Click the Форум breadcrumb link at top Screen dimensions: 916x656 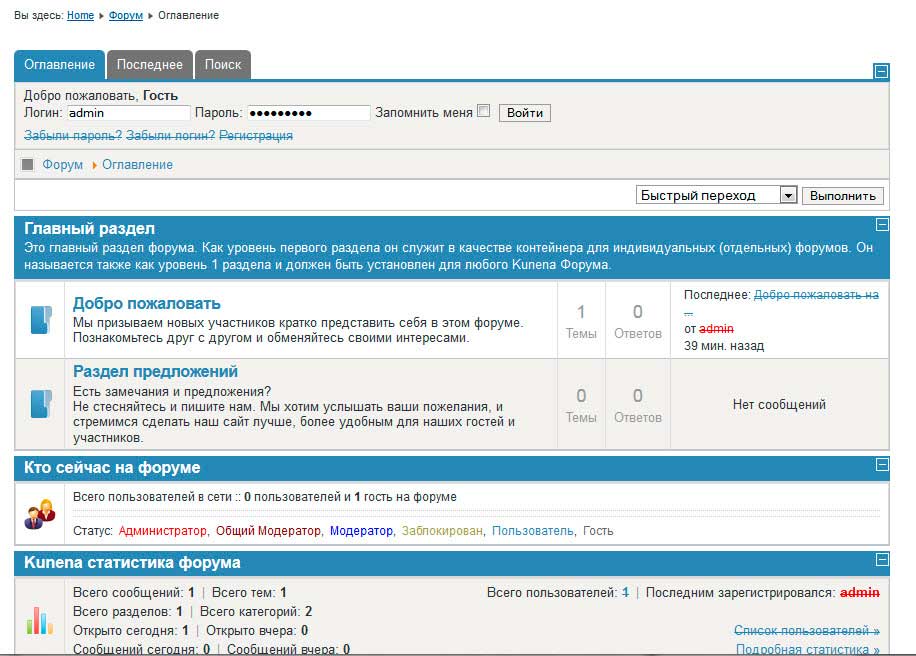(x=126, y=15)
